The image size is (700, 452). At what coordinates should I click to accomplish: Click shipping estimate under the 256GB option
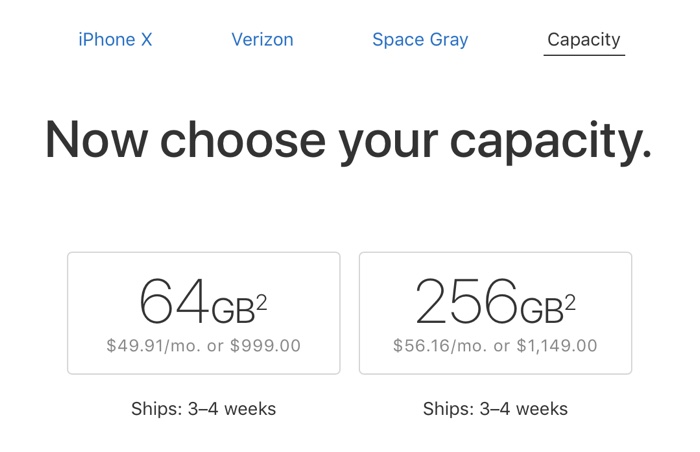coord(495,408)
